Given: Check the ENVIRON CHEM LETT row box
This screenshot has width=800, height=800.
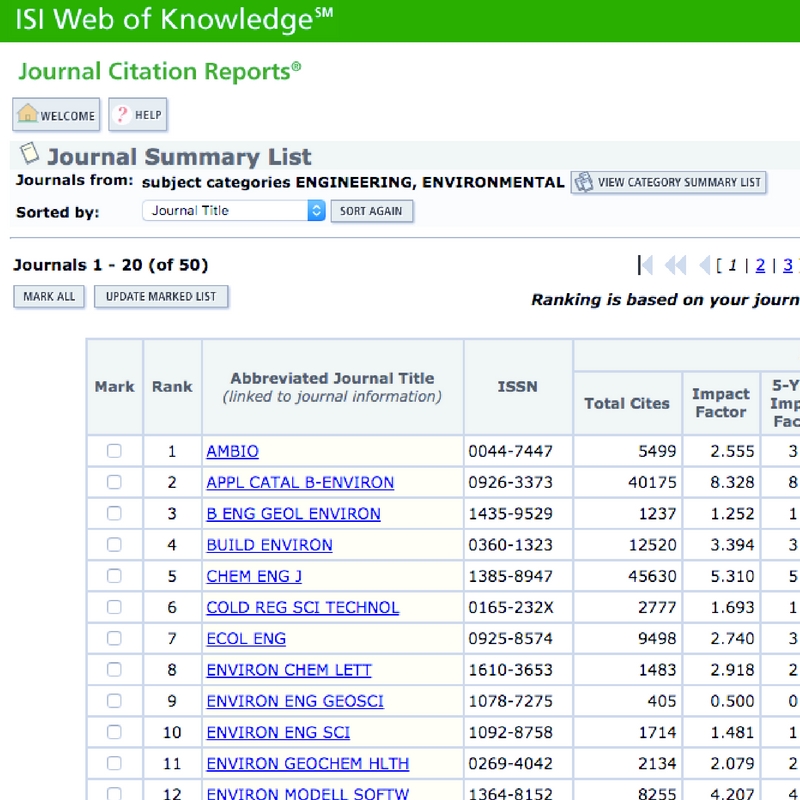Looking at the screenshot, I should pyautogui.click(x=114, y=670).
